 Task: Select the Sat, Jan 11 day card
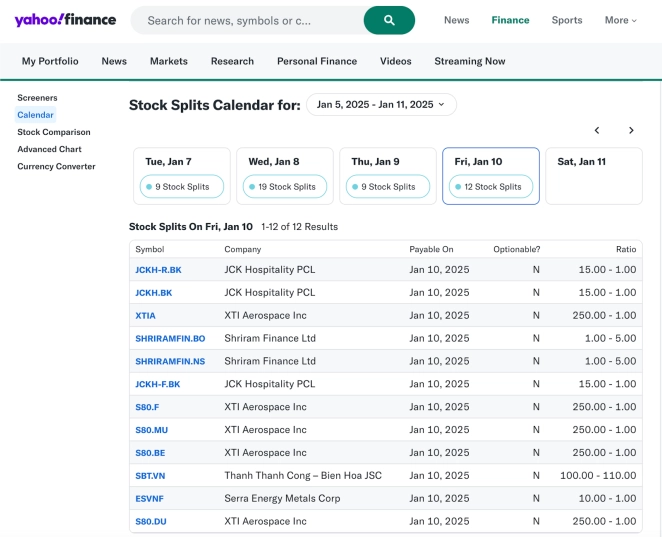tap(593, 175)
